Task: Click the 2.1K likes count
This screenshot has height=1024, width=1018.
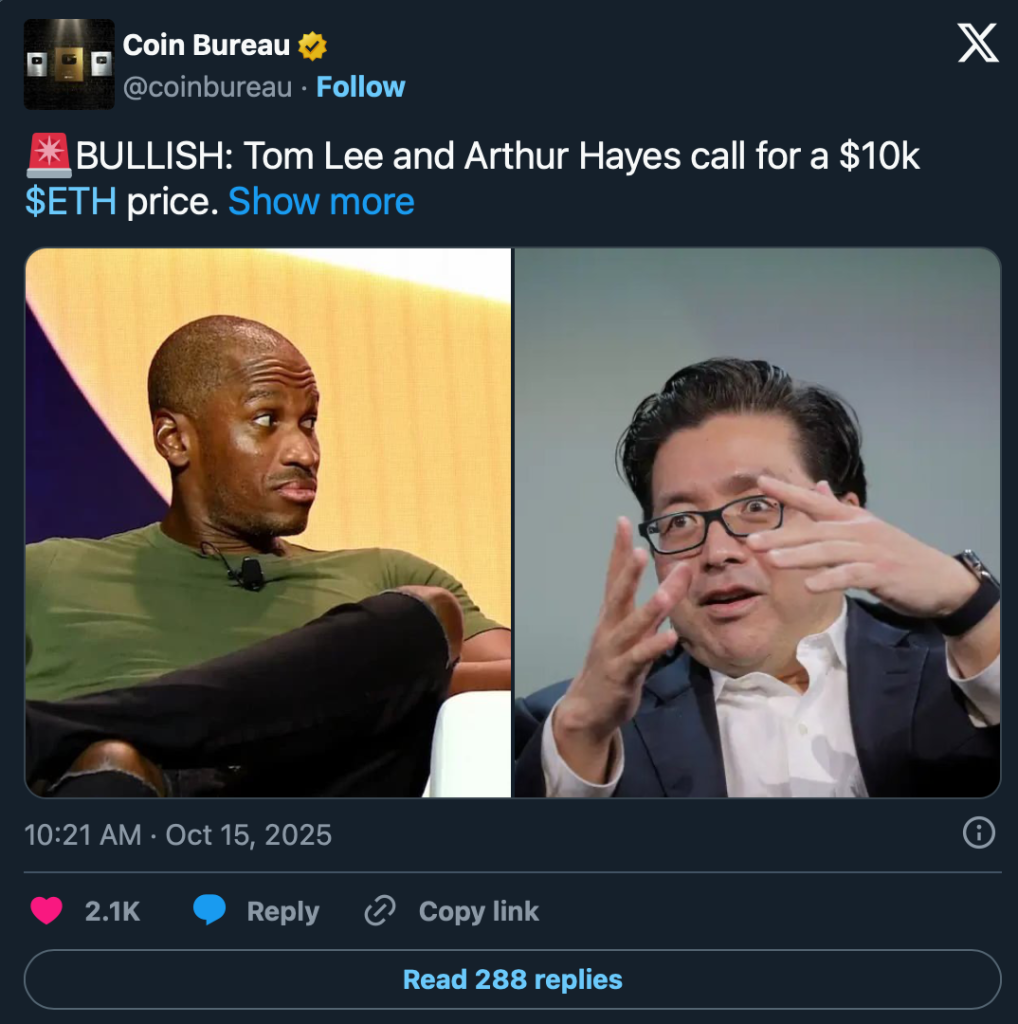Action: [x=112, y=911]
